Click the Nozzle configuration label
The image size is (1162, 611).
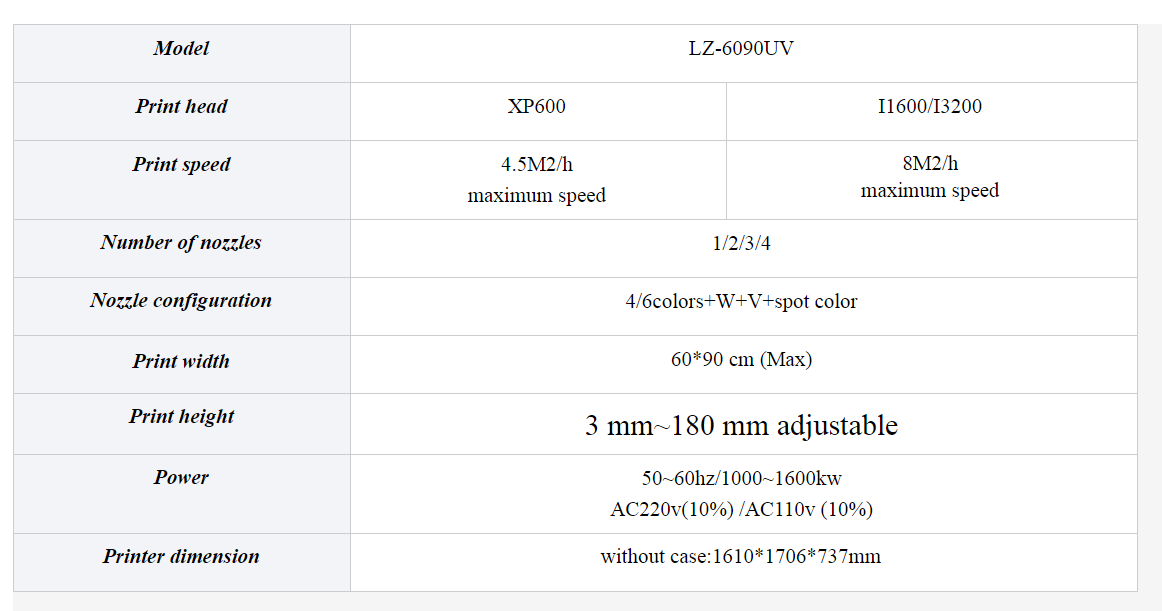click(181, 301)
